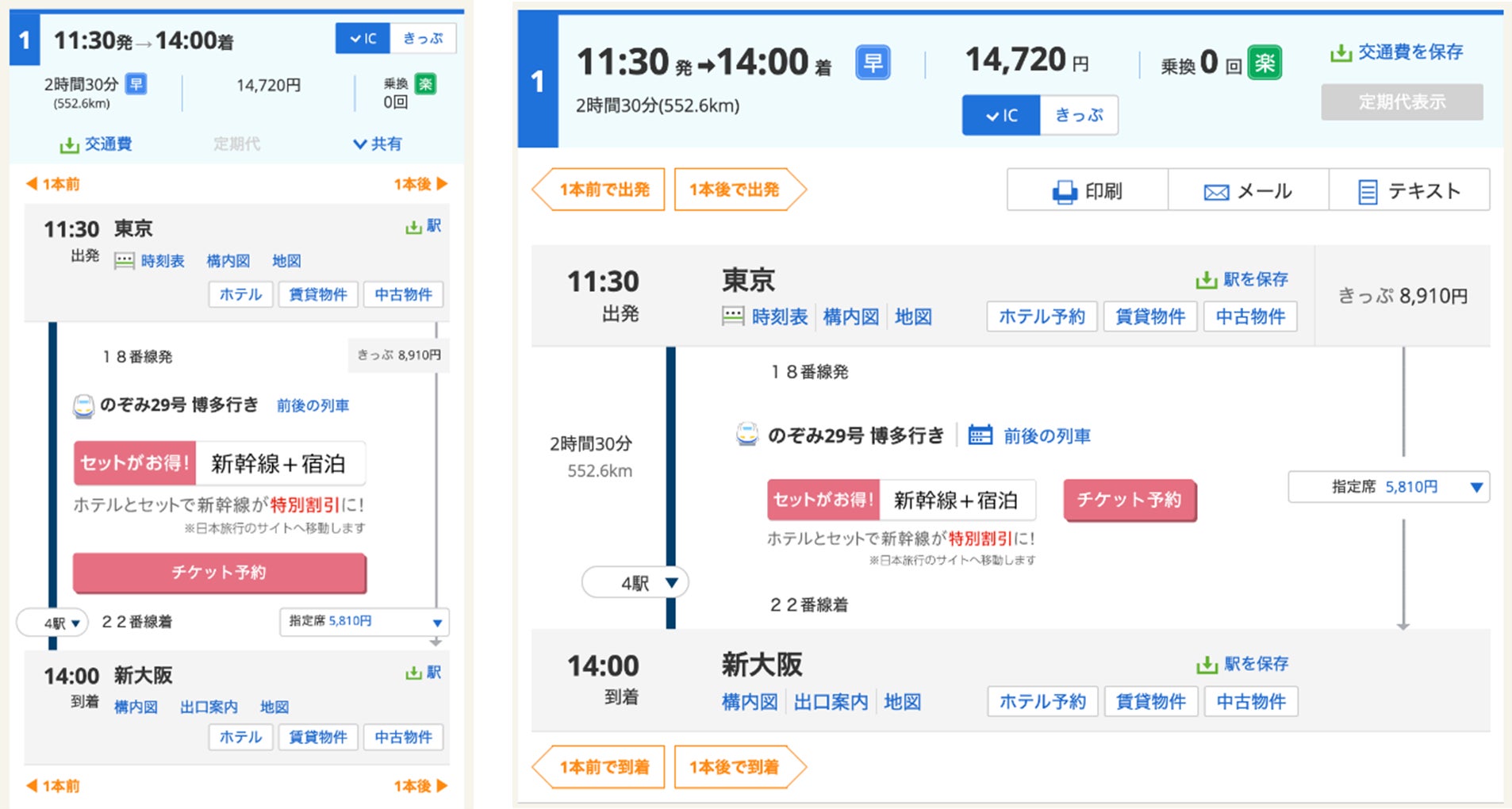1512x809 pixels.
Task: Click チケット予約 button in right panel
Action: (x=1129, y=500)
